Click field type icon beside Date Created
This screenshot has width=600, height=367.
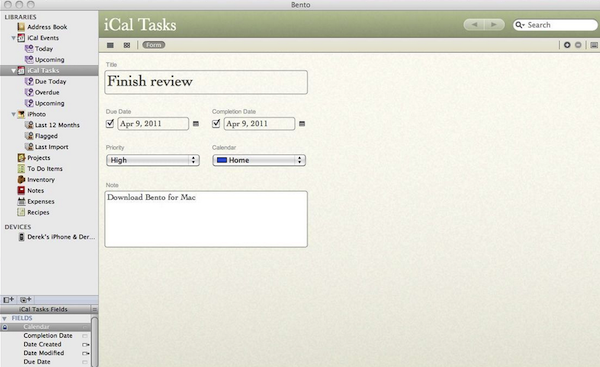pos(85,345)
